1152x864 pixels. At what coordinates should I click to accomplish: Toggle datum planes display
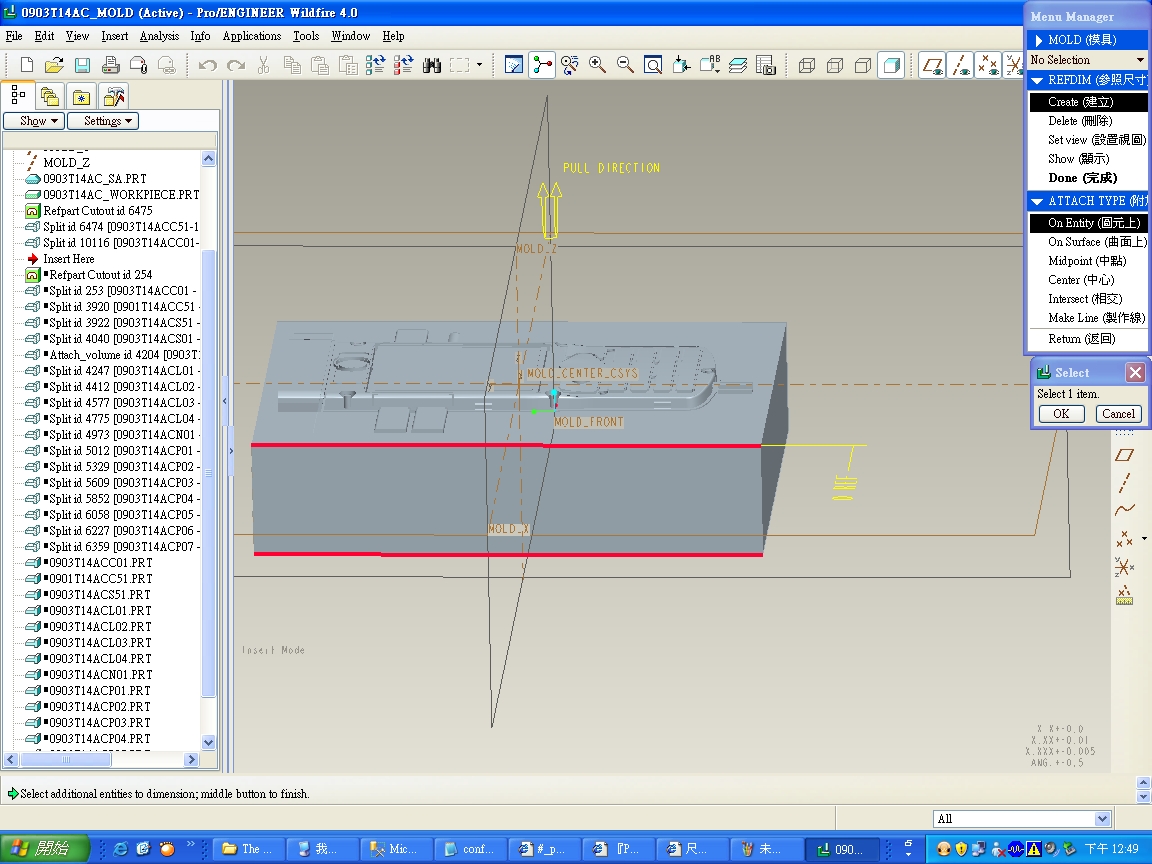[932, 65]
